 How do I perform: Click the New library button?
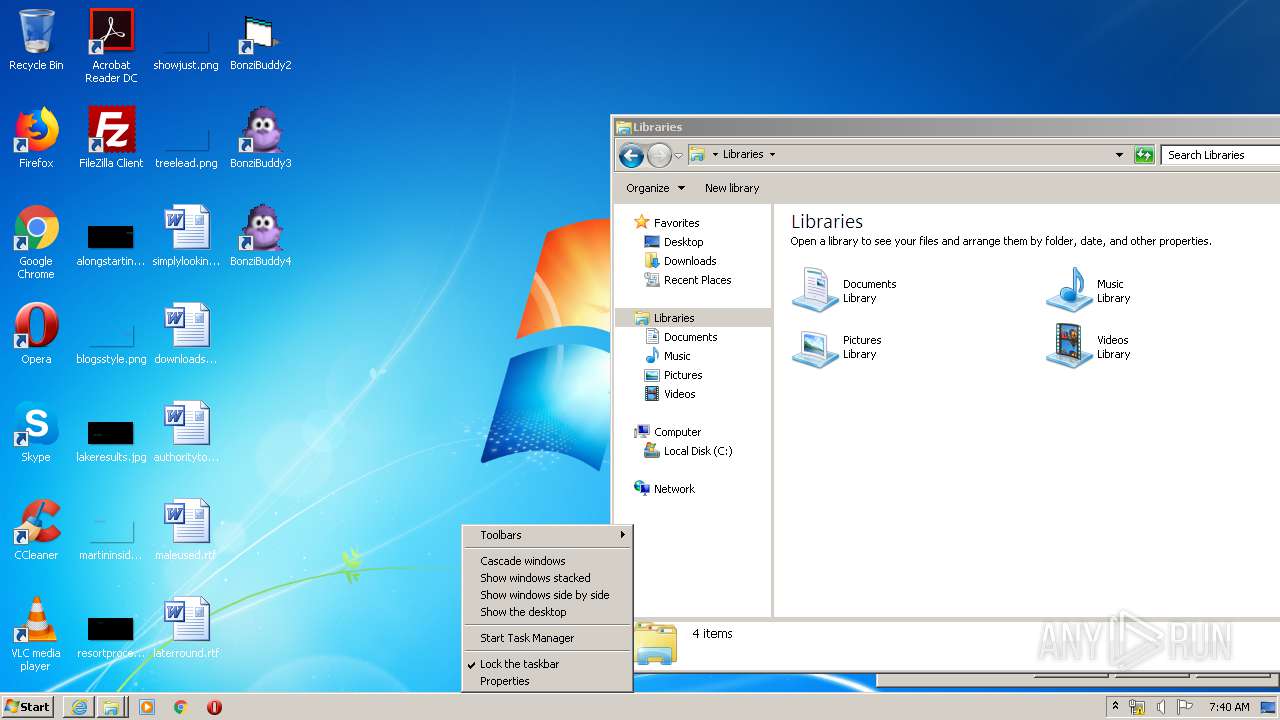(x=732, y=188)
